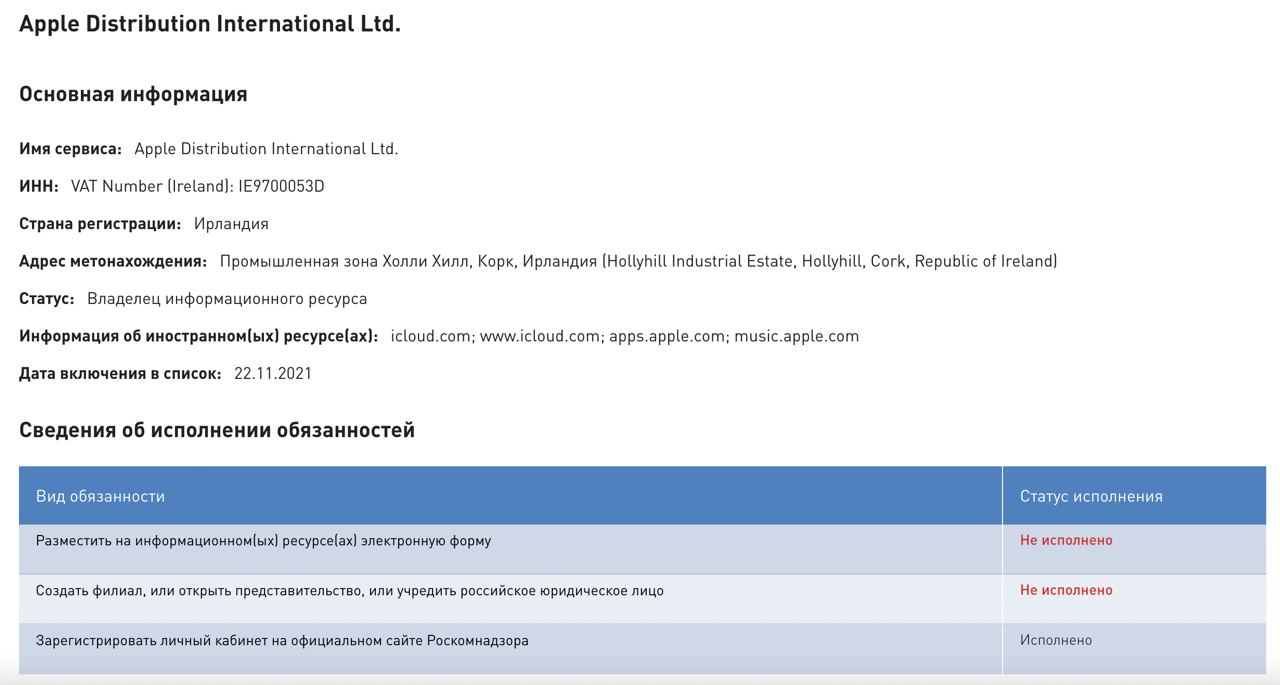Select the service name value Apple Distribution International Ltd.
The height and width of the screenshot is (685, 1280).
coord(266,149)
